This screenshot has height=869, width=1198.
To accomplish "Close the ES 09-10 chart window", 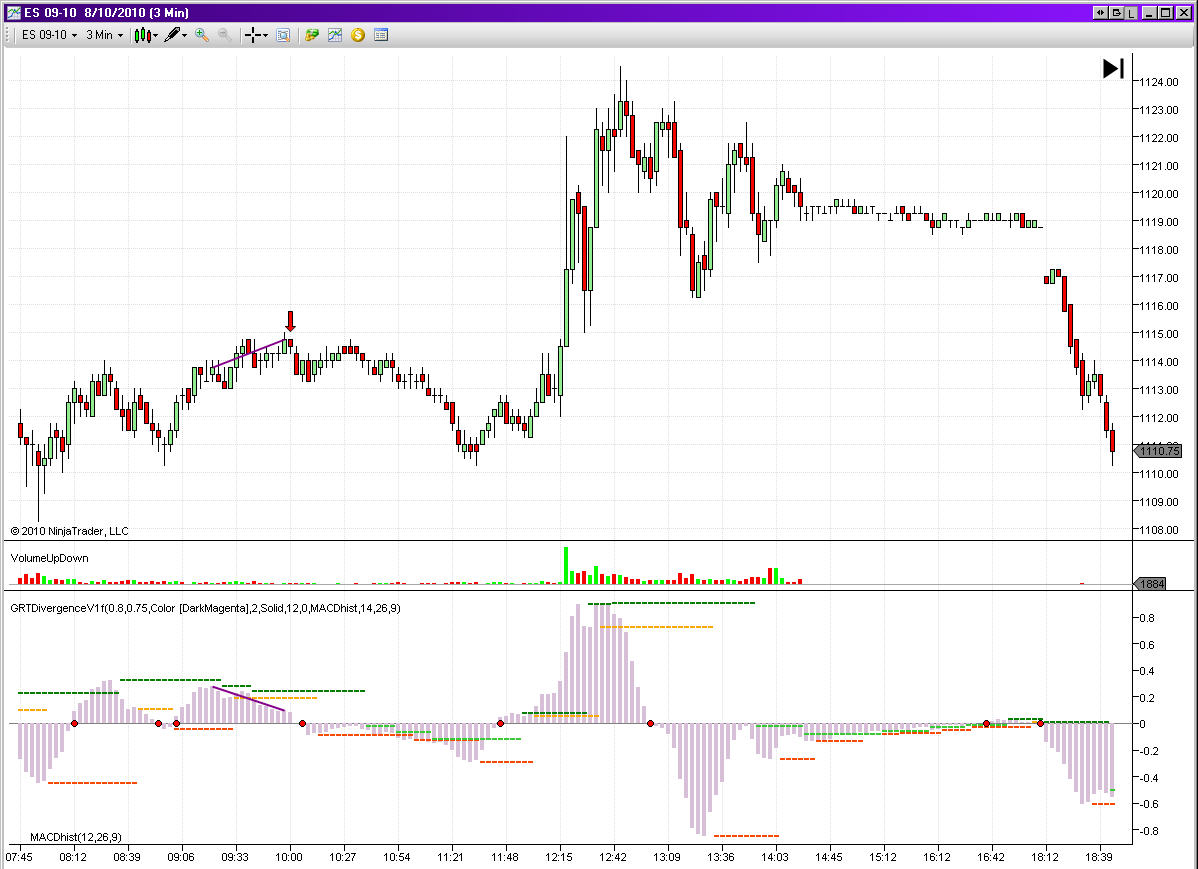I will click(1182, 12).
